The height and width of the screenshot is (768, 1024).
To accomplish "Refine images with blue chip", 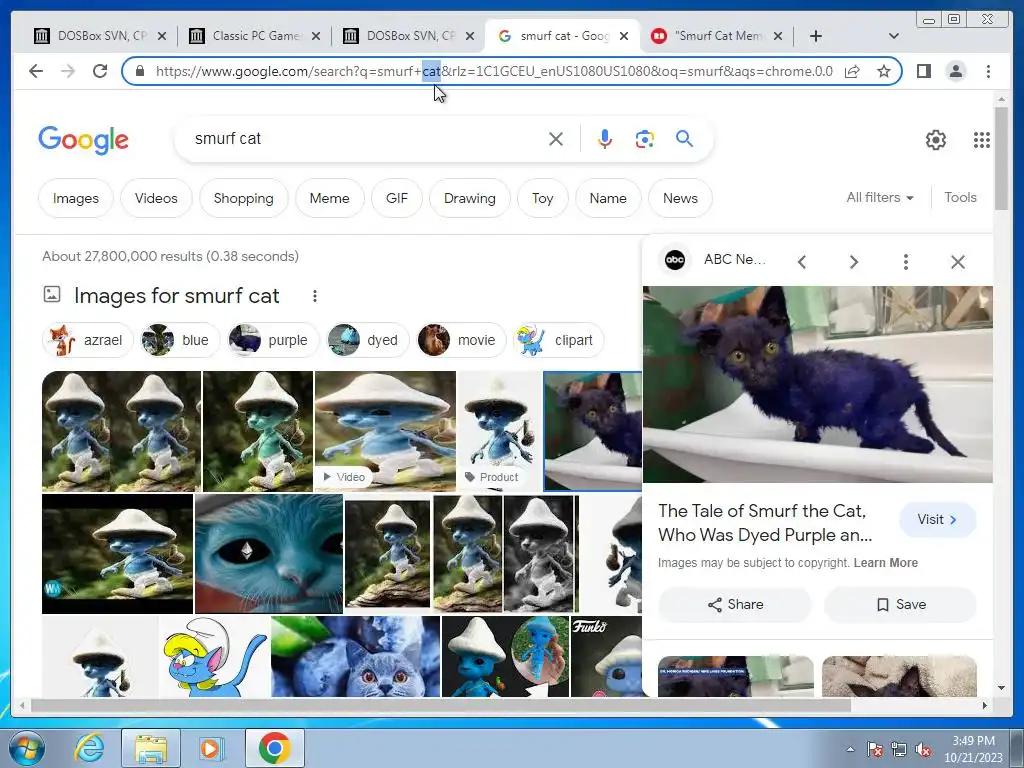I will (178, 340).
